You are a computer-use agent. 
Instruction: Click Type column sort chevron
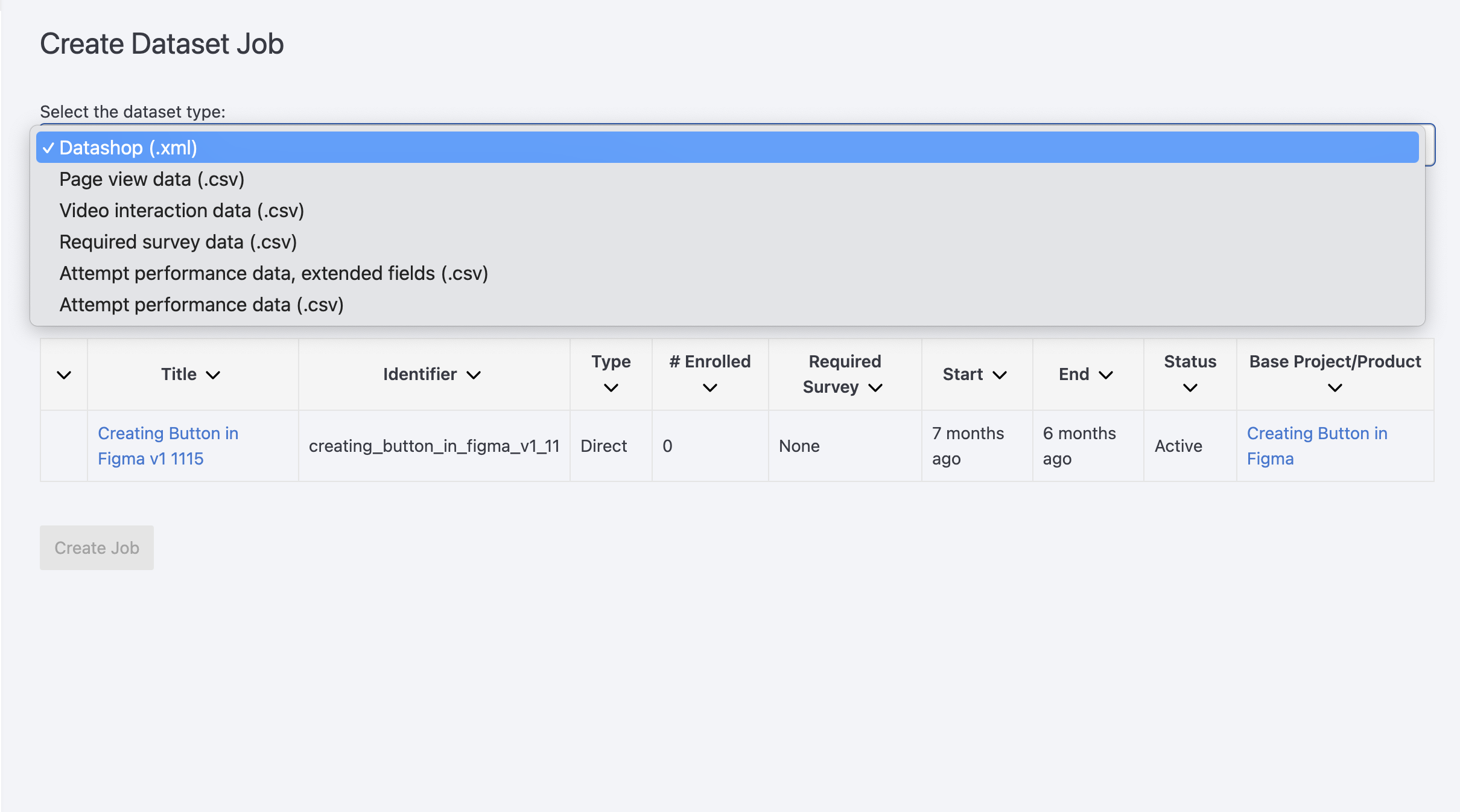(x=611, y=388)
